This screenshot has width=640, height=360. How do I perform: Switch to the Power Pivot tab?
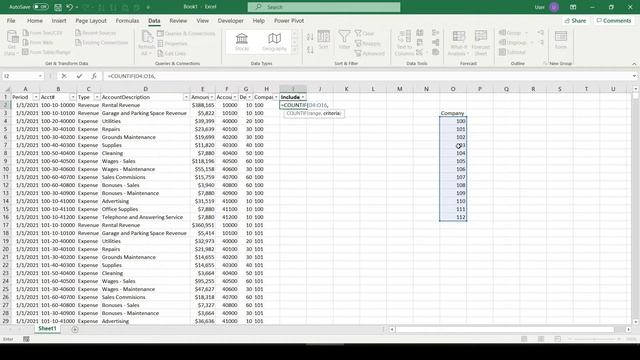[x=289, y=20]
